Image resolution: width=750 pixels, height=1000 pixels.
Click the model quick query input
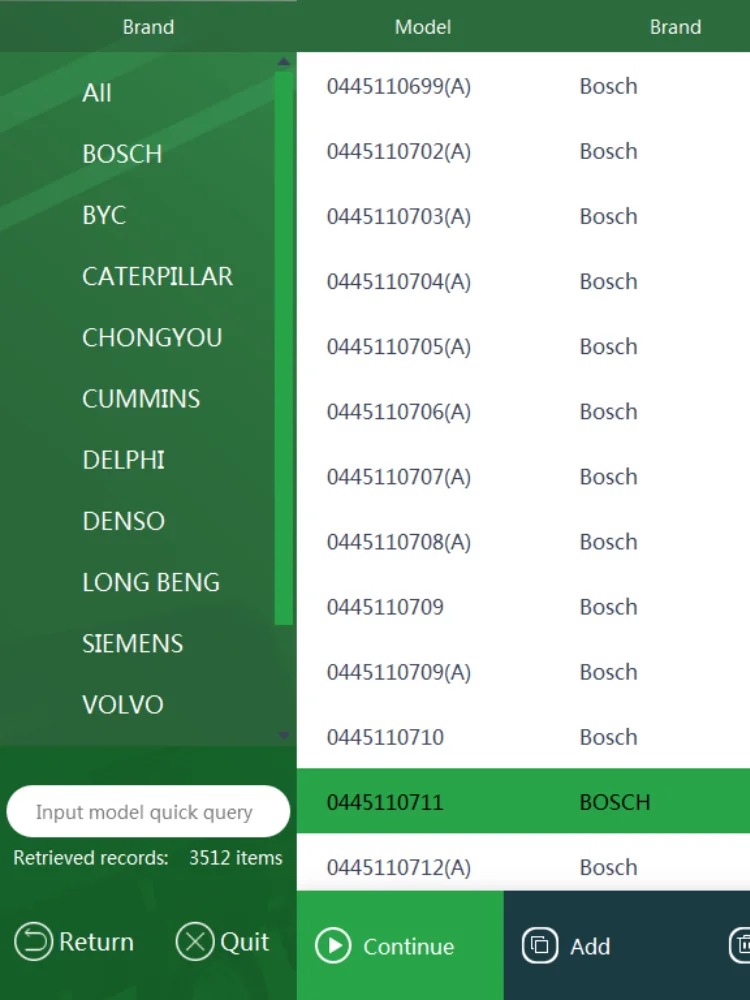tap(148, 812)
